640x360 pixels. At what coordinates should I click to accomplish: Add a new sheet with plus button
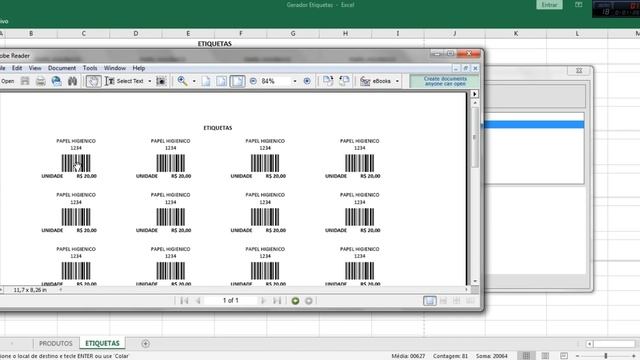click(x=145, y=344)
